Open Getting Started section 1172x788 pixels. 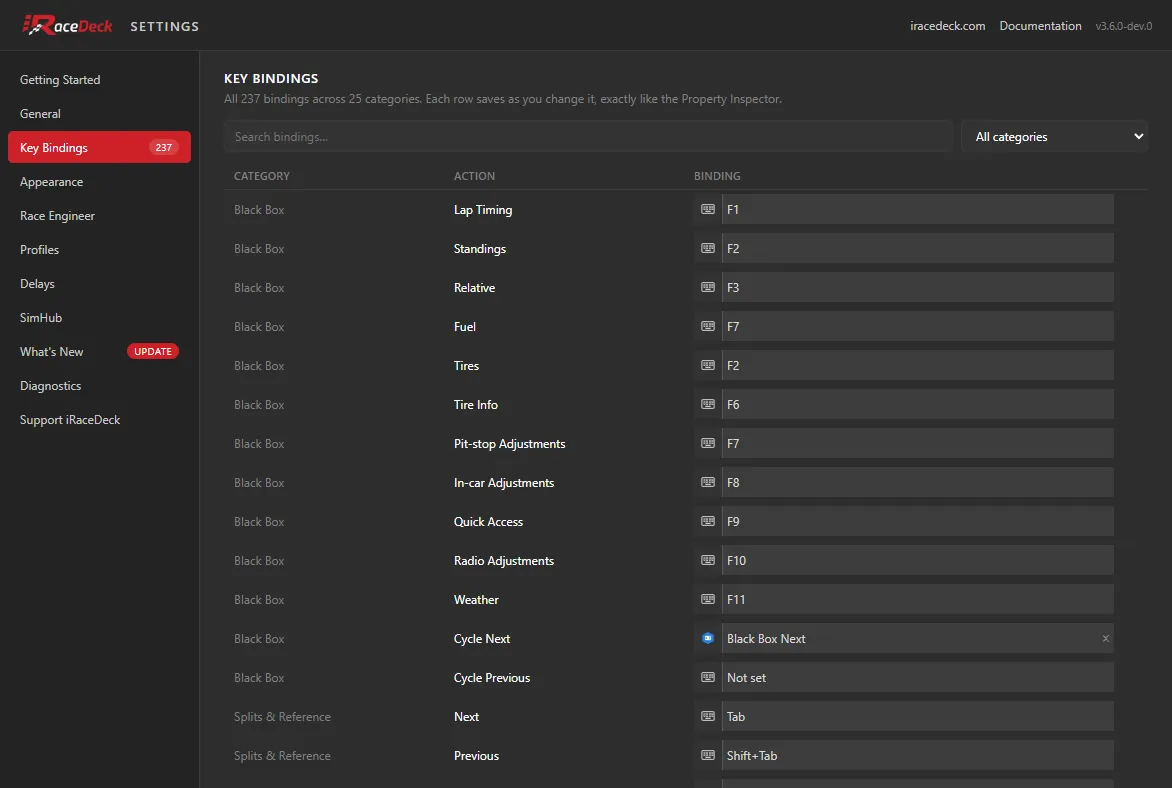point(60,79)
